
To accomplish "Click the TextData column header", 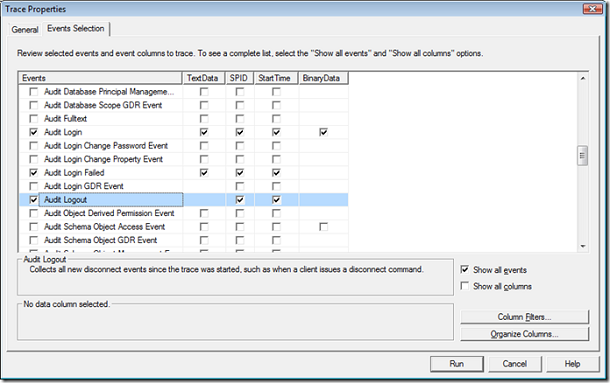I will (204, 78).
